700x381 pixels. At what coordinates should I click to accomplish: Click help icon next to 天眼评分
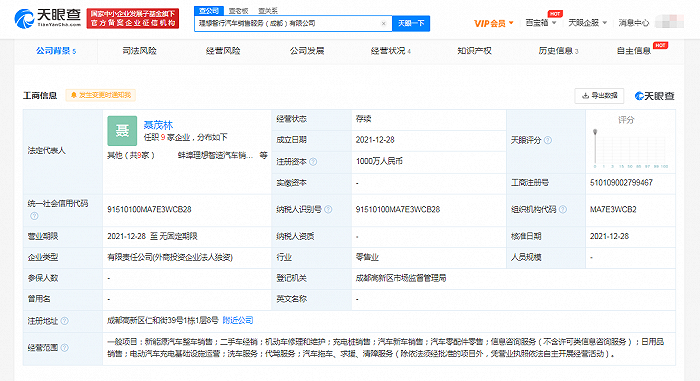pos(548,140)
